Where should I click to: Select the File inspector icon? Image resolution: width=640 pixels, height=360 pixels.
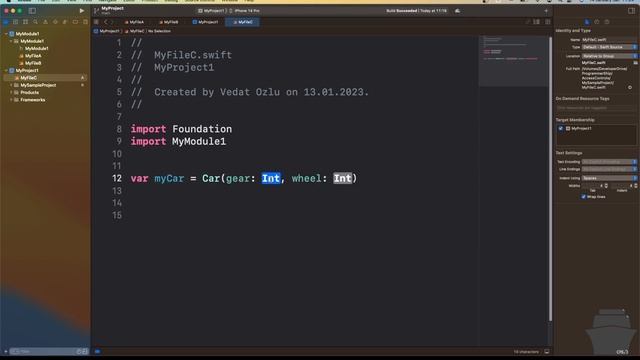pyautogui.click(x=587, y=22)
